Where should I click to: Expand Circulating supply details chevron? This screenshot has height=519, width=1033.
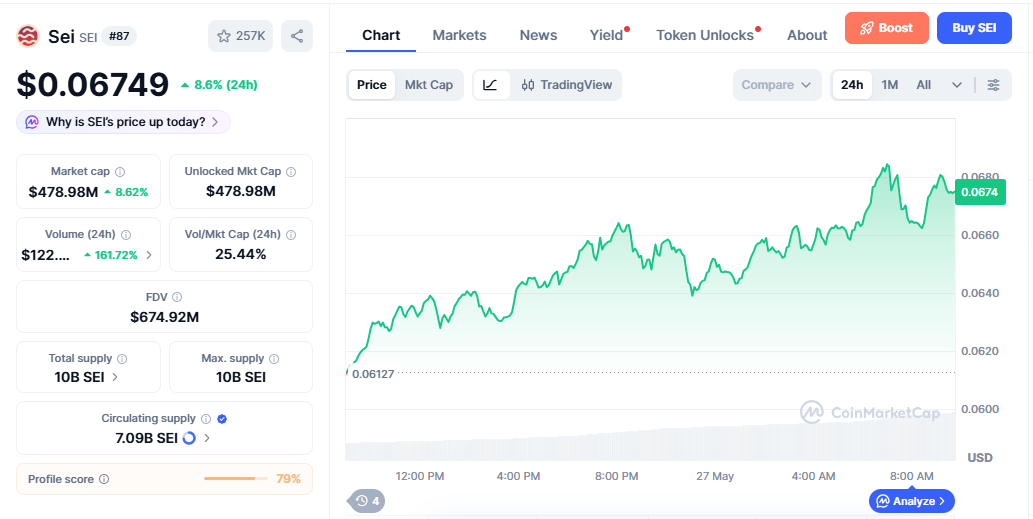coord(207,438)
